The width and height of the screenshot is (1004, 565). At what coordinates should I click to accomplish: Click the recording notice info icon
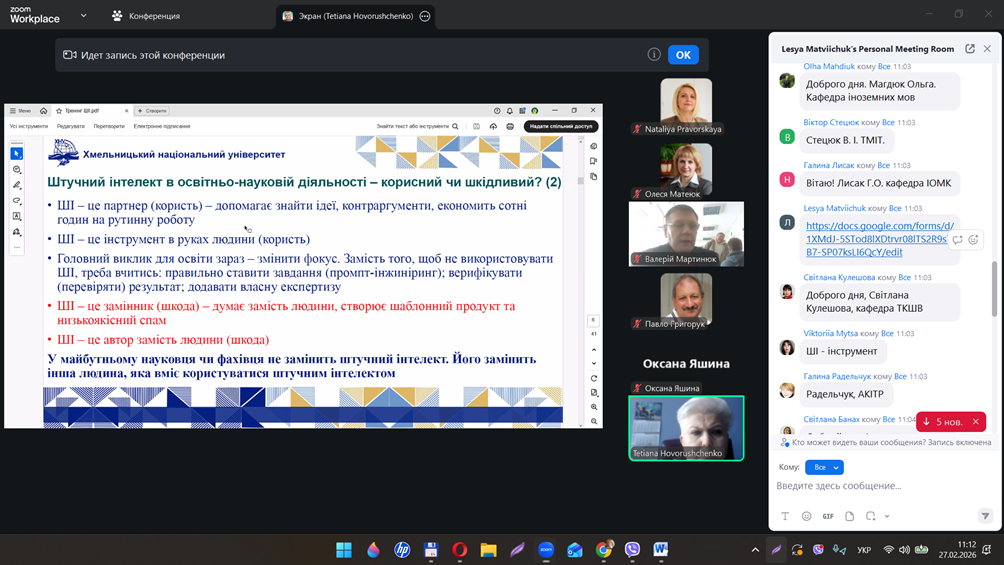(x=654, y=55)
